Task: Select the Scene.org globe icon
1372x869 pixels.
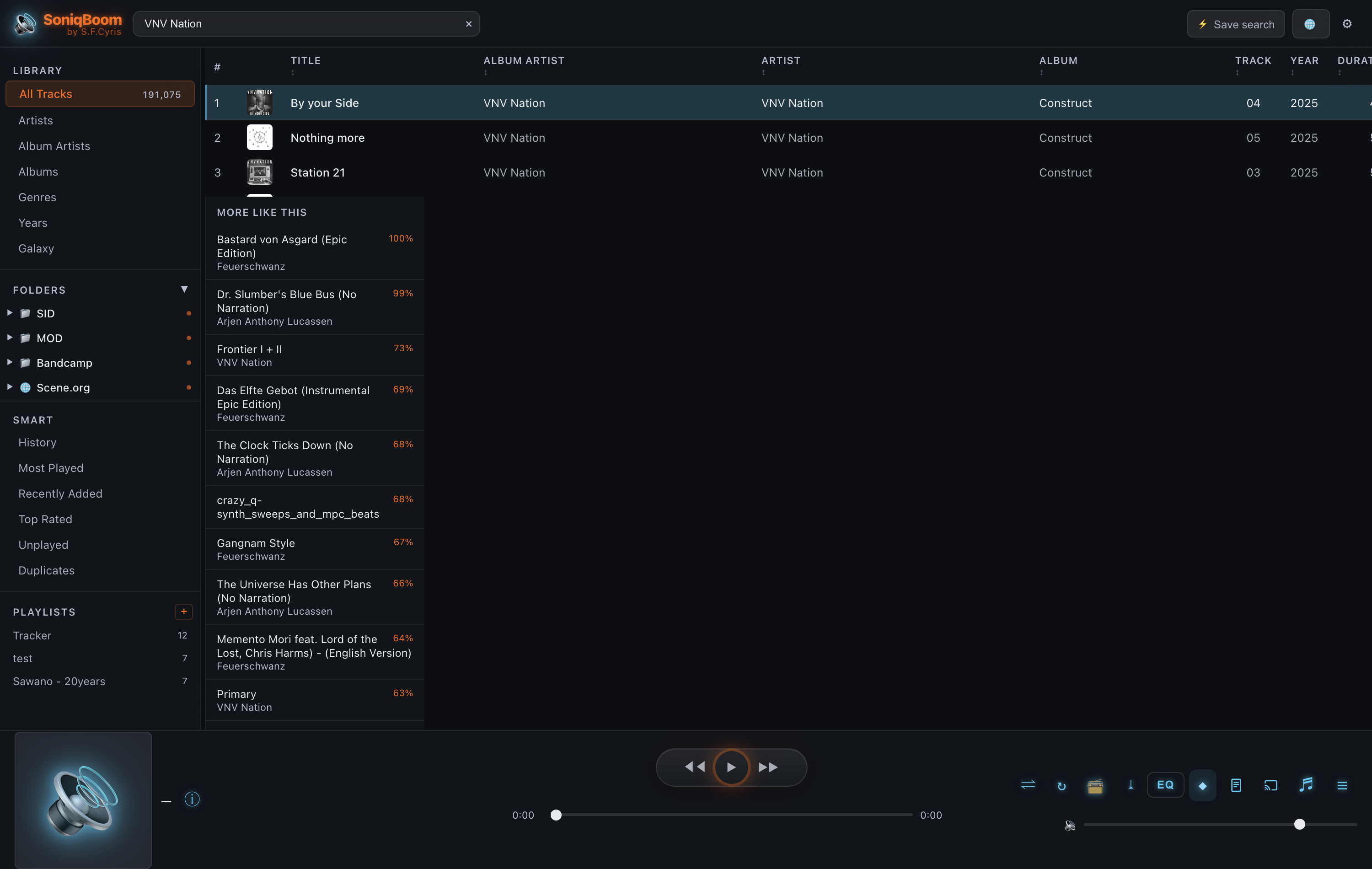Action: pos(25,387)
